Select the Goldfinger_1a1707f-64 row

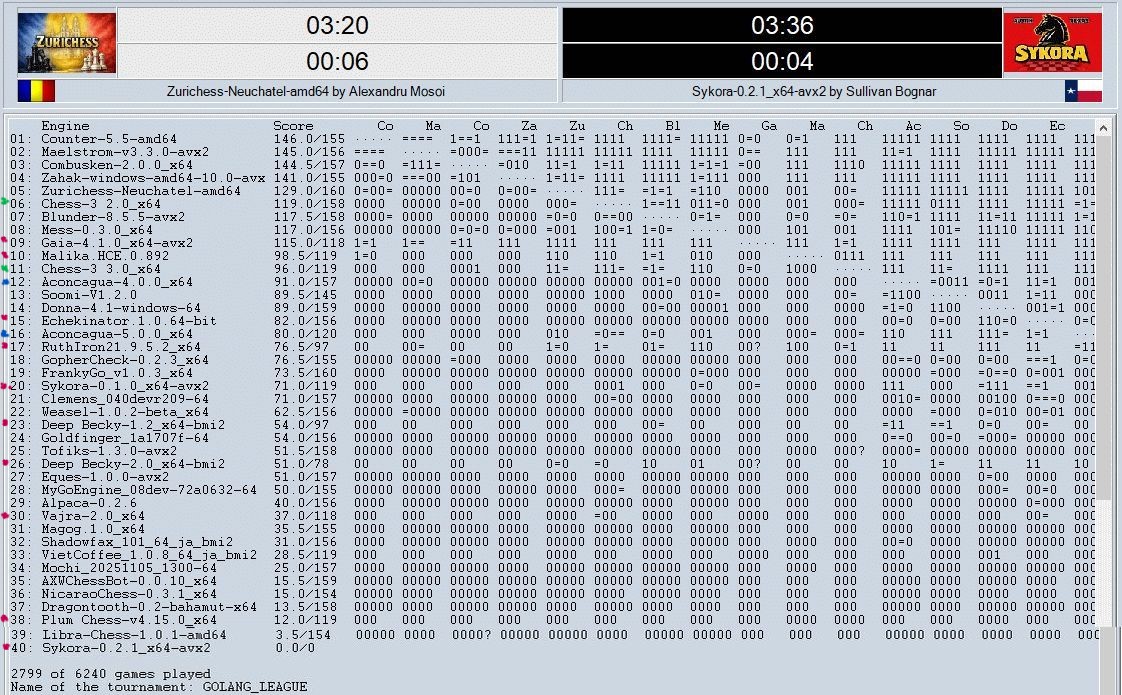552,438
